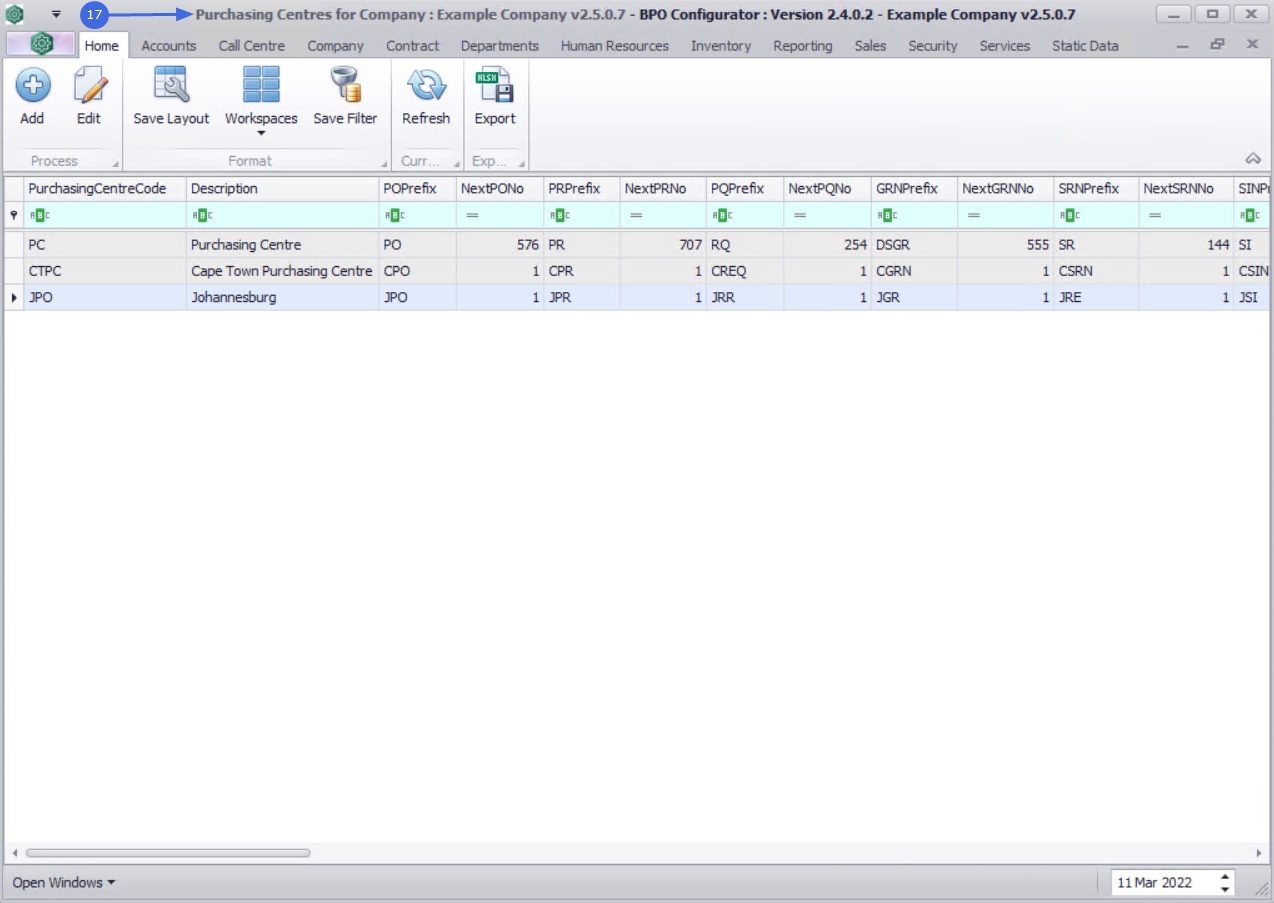Image resolution: width=1274 pixels, height=903 pixels.
Task: Open the Static Data tab
Action: (x=1085, y=45)
